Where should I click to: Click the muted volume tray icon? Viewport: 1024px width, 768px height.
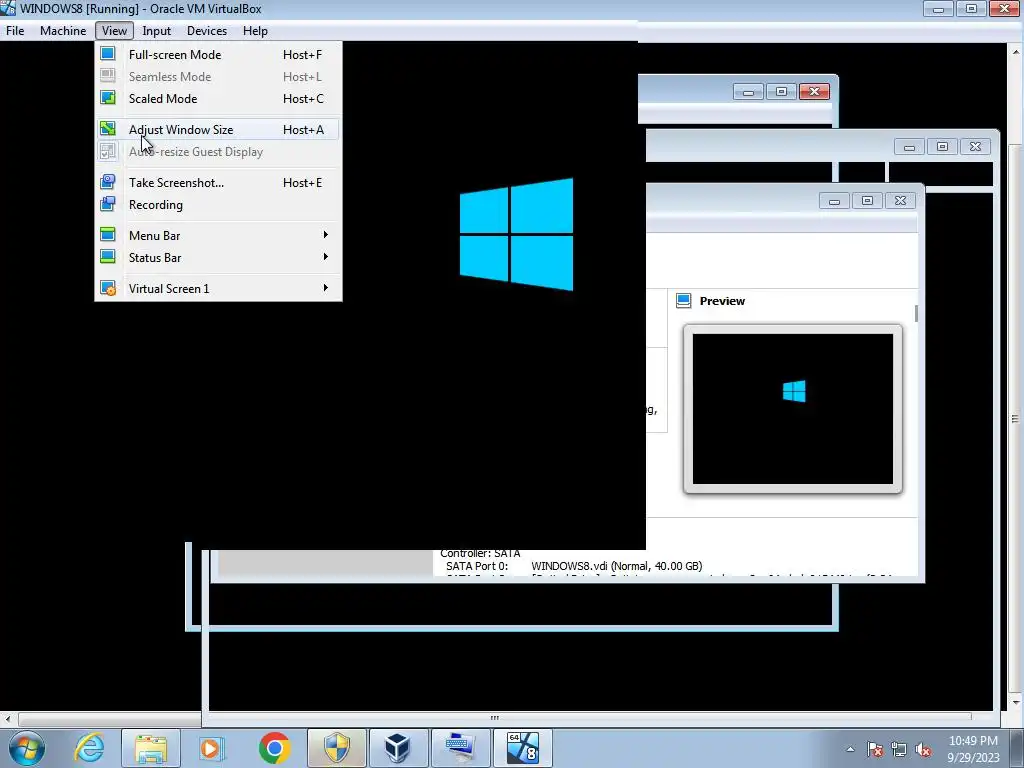[x=923, y=749]
